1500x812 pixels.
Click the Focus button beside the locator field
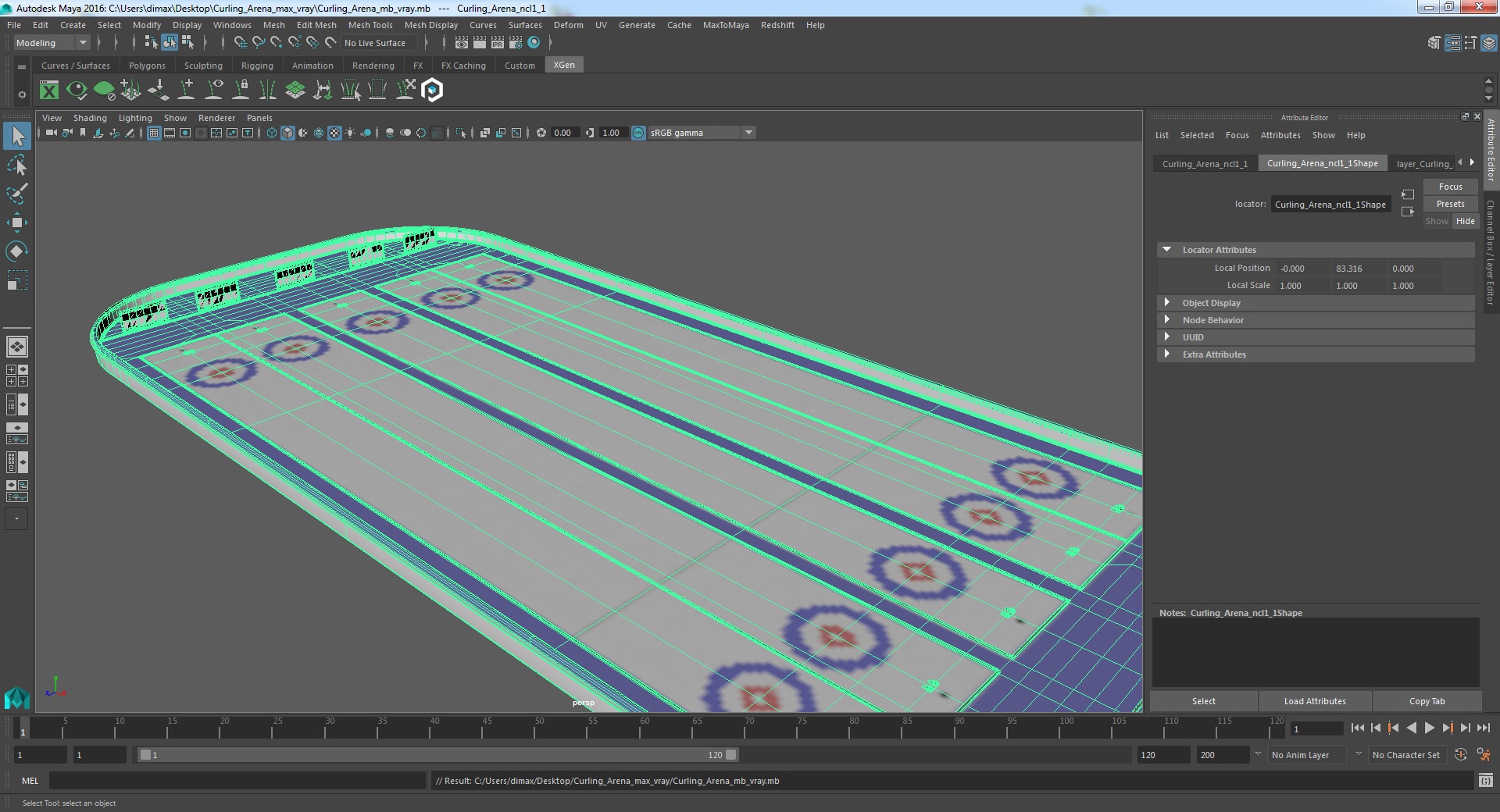pyautogui.click(x=1450, y=187)
